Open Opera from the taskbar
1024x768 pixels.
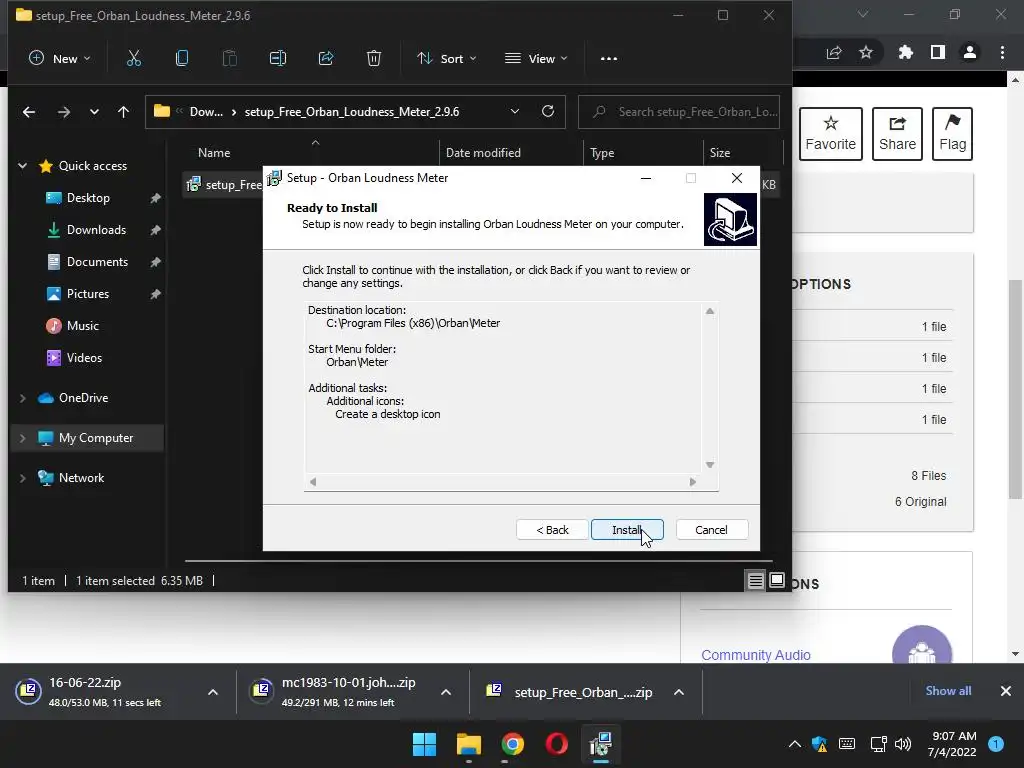(x=556, y=744)
